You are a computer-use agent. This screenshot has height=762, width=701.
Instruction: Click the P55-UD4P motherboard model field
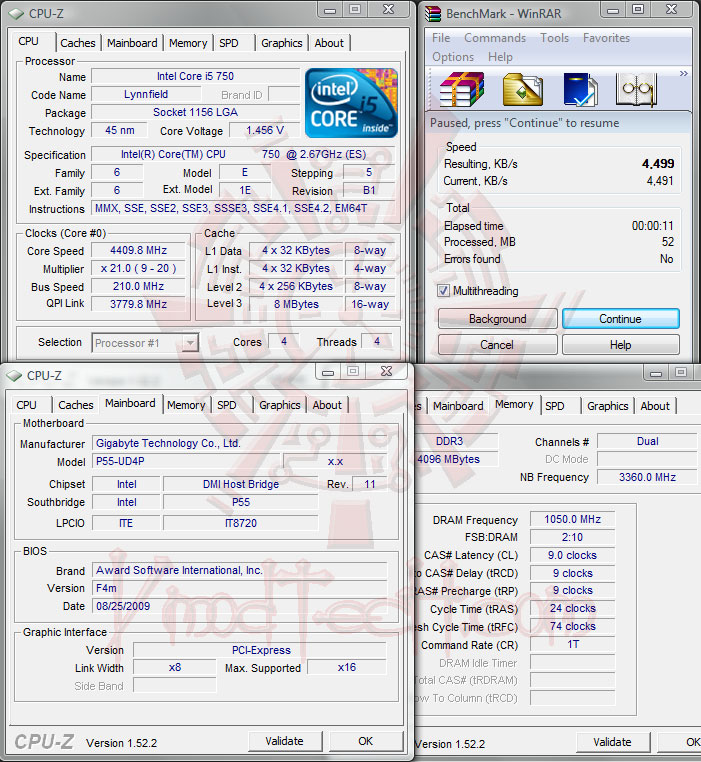(x=186, y=461)
